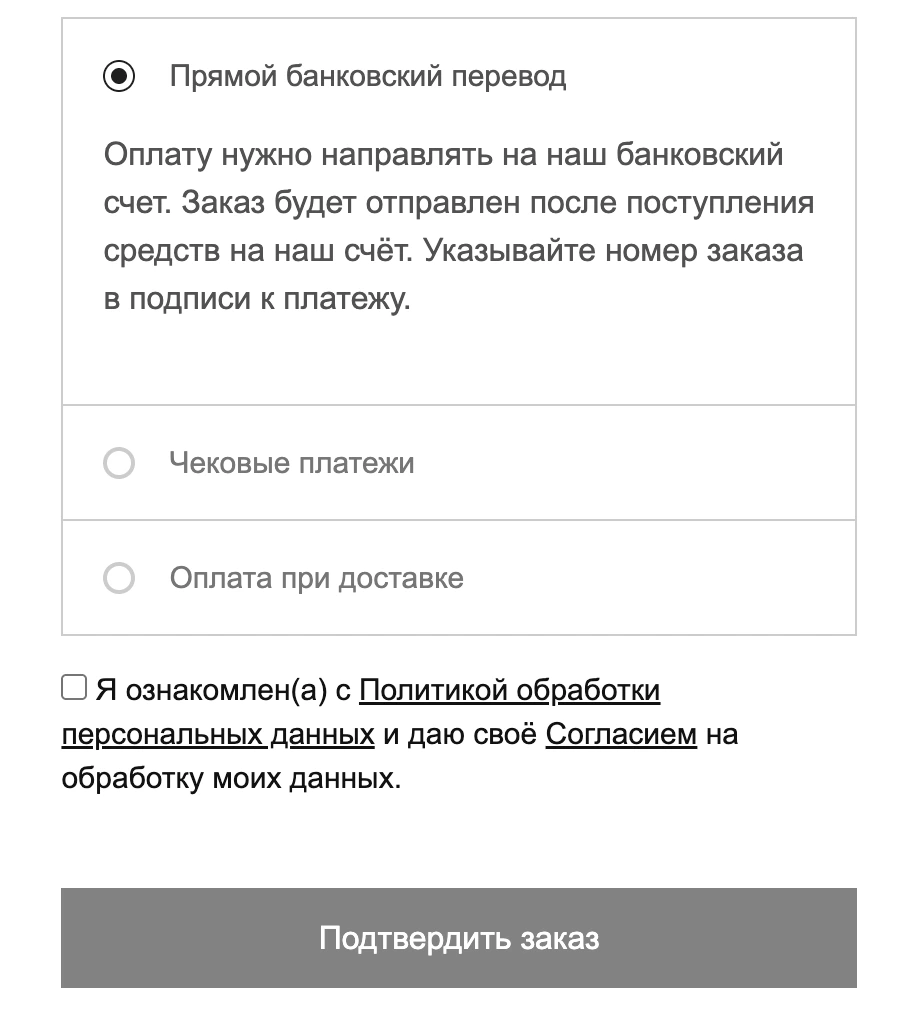900x1014 pixels.
Task: Click the обработку моих данных text line
Action: 231,778
